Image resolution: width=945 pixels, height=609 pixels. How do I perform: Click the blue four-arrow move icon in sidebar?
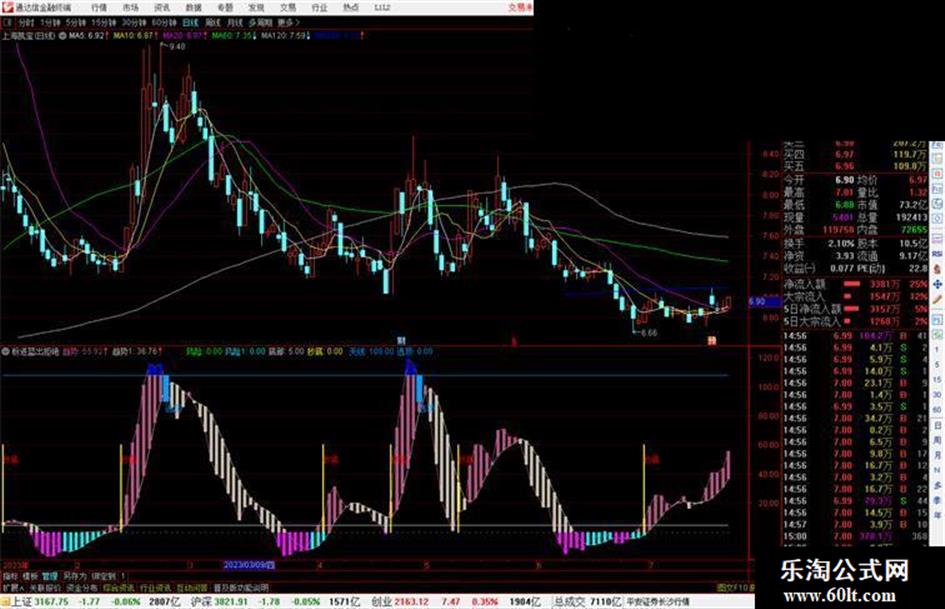click(x=938, y=283)
